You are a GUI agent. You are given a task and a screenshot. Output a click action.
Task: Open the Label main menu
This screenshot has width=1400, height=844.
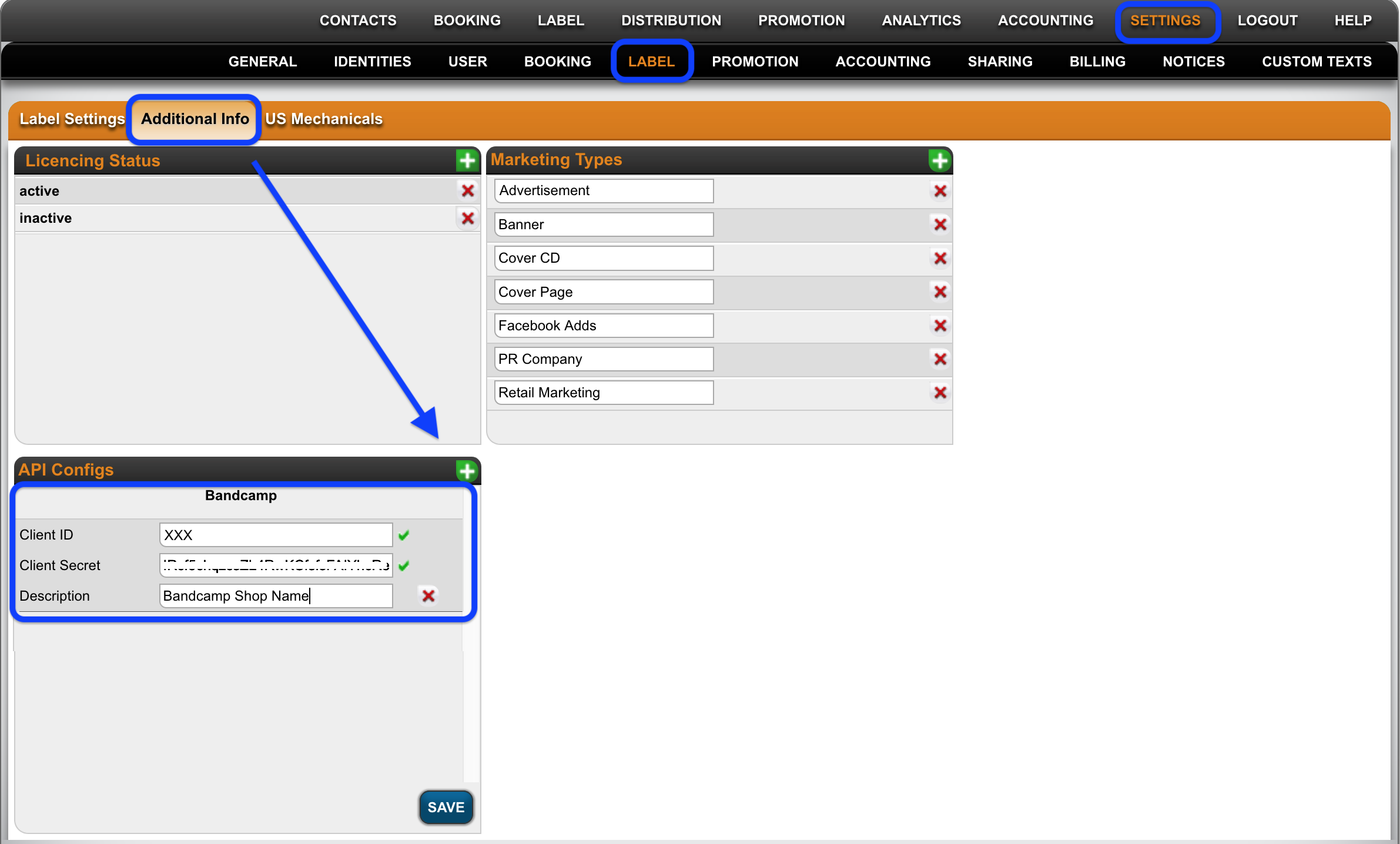click(x=561, y=21)
